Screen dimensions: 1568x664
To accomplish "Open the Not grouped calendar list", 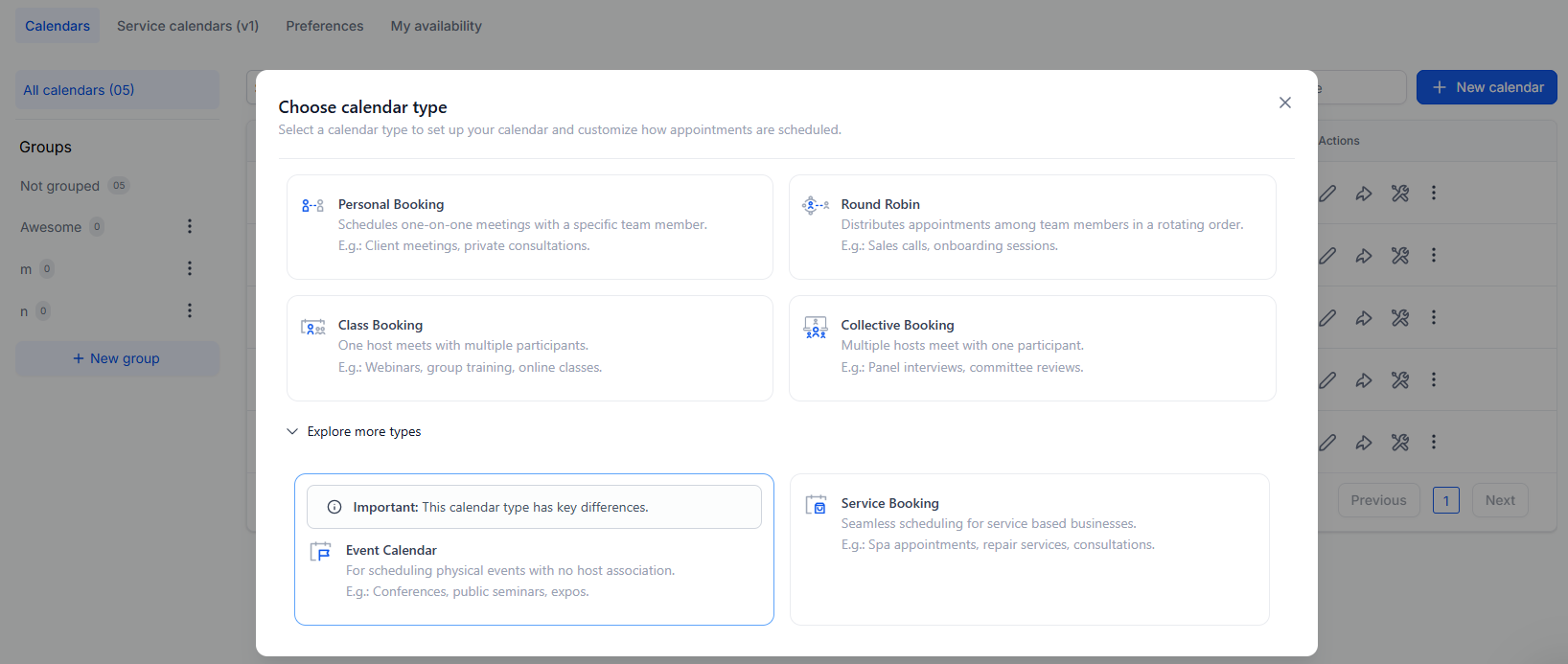I will 60,186.
